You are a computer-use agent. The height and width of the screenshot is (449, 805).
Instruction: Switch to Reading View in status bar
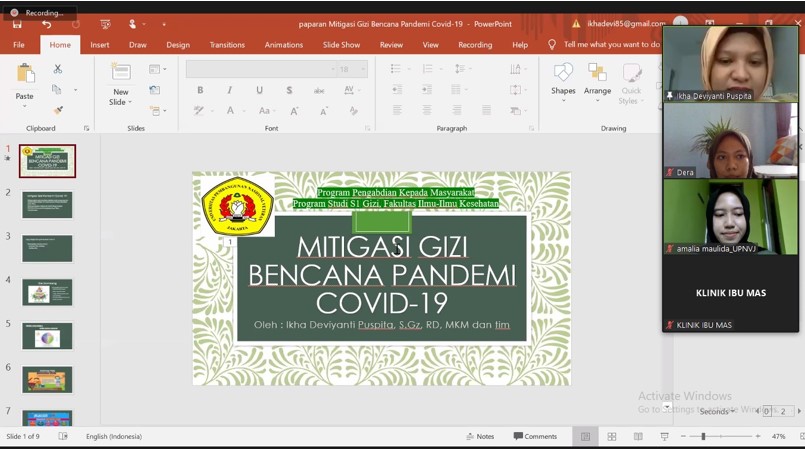pos(638,437)
